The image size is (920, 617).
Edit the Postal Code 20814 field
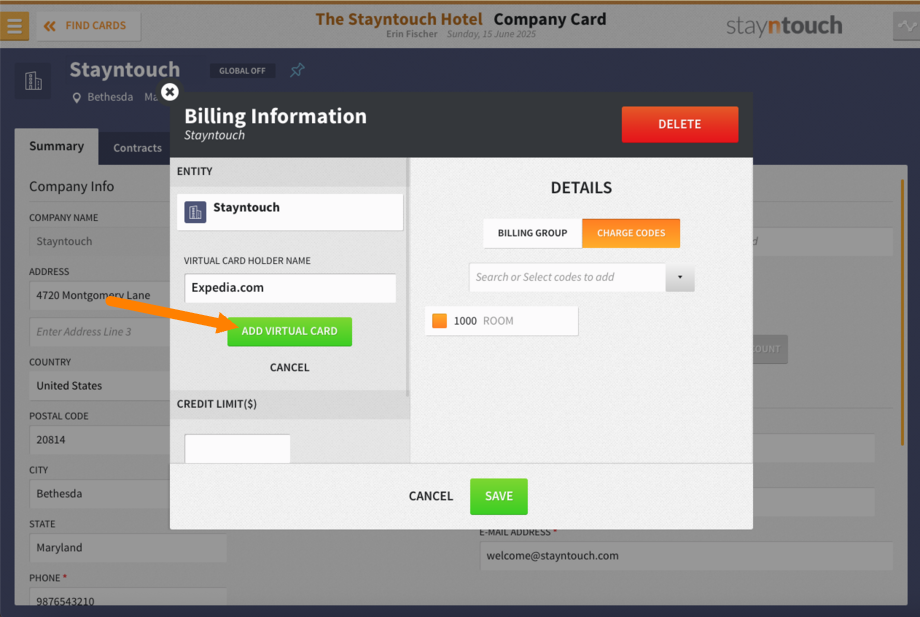100,440
